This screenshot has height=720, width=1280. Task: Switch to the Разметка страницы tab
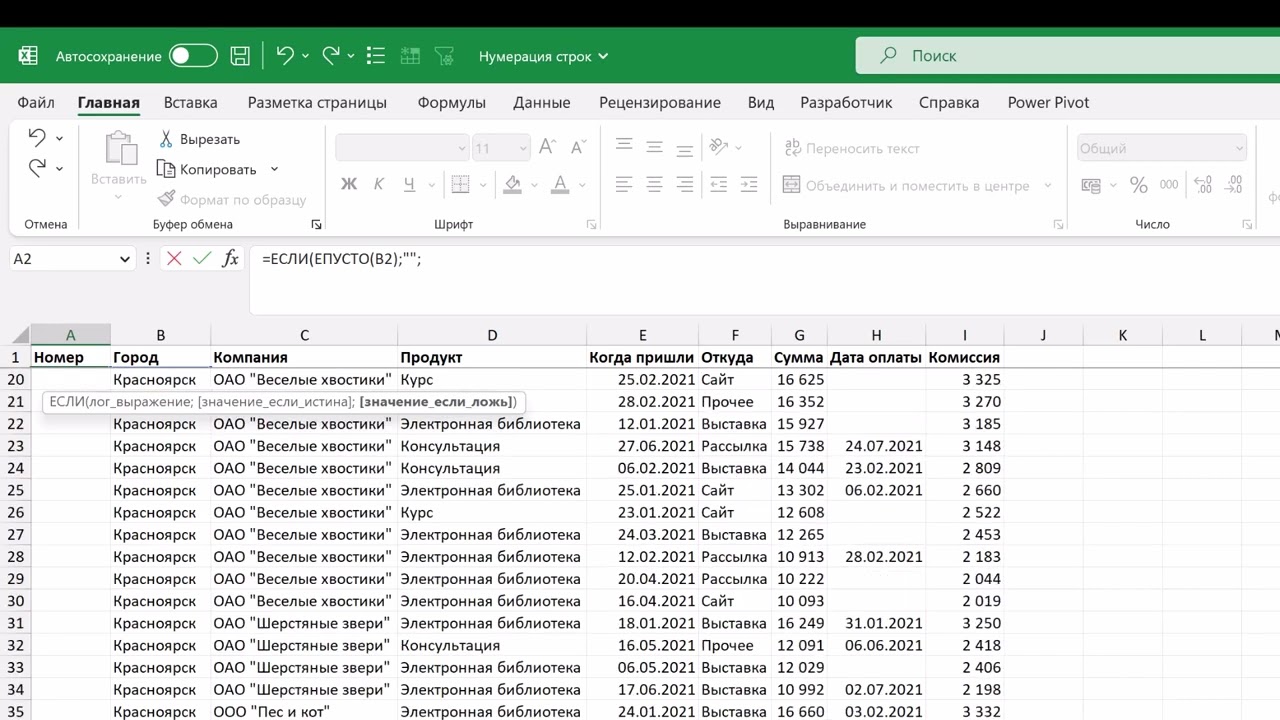pyautogui.click(x=317, y=102)
